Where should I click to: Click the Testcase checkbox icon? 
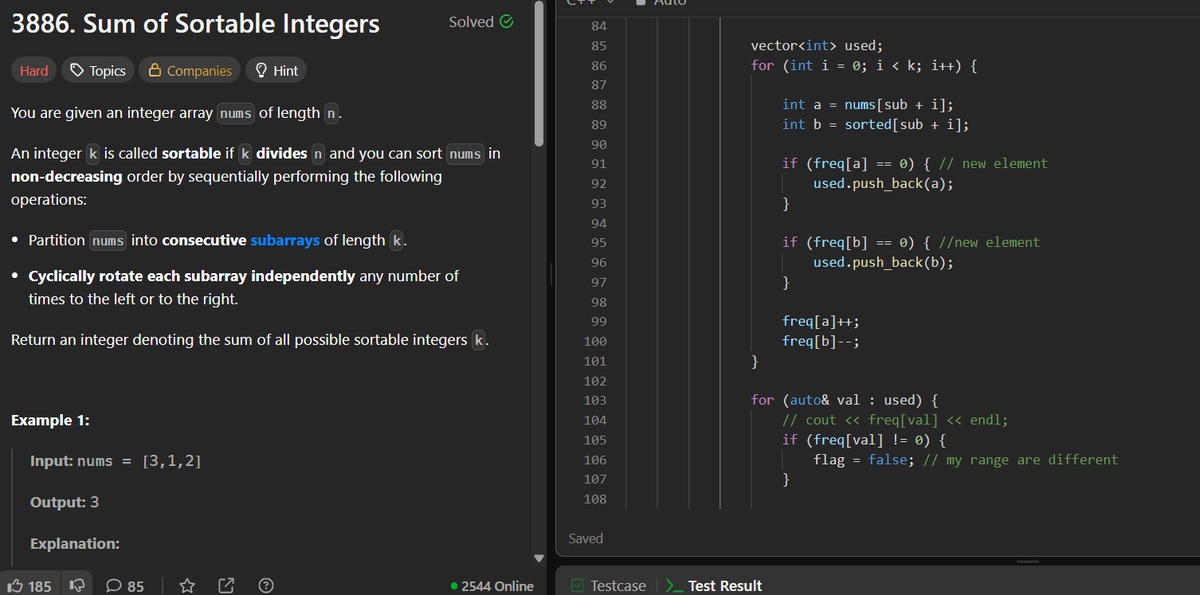[x=579, y=586]
